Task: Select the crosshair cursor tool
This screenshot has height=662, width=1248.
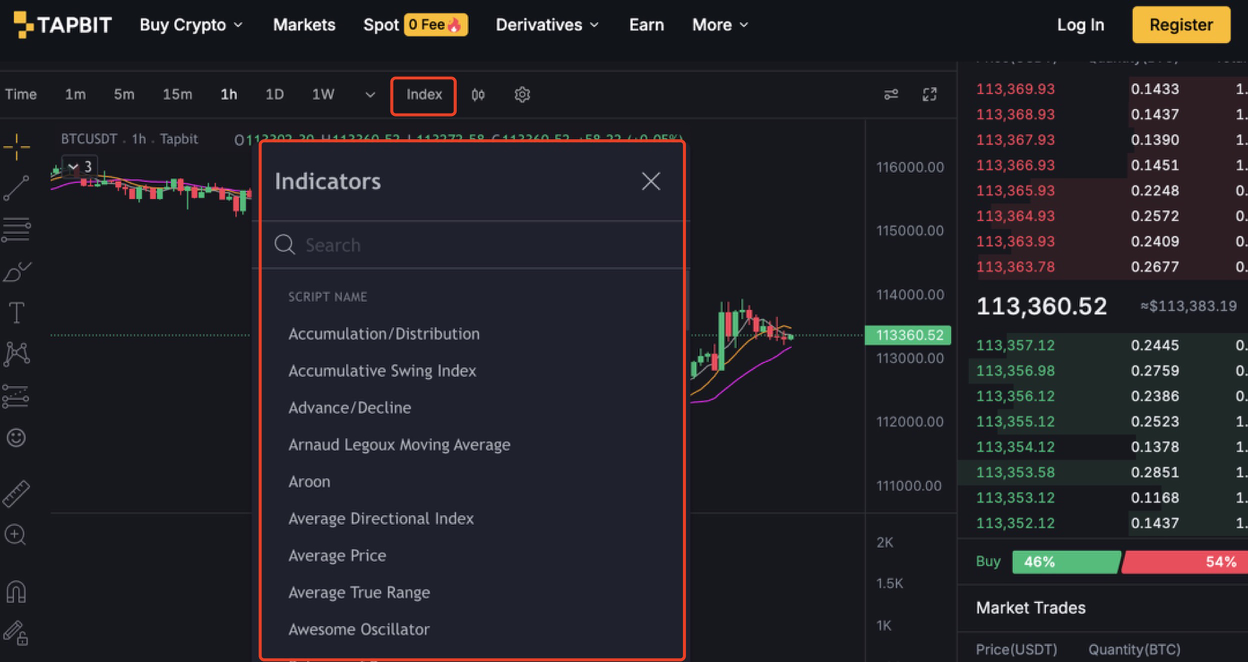Action: tap(16, 148)
